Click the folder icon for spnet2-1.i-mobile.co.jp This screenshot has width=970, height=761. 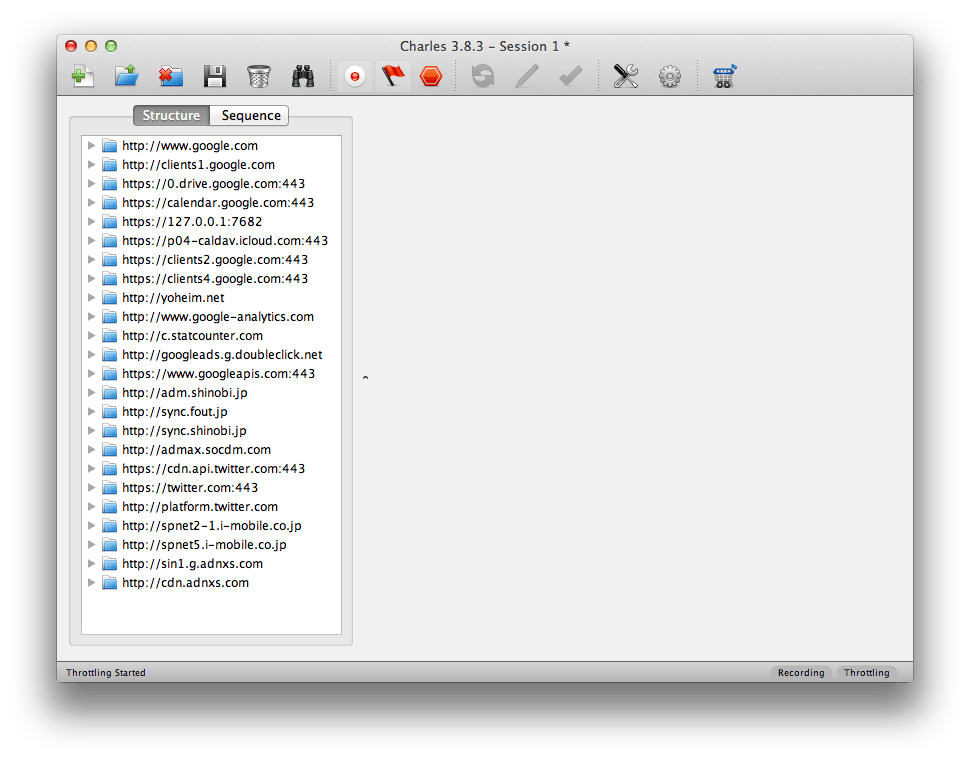(x=109, y=525)
